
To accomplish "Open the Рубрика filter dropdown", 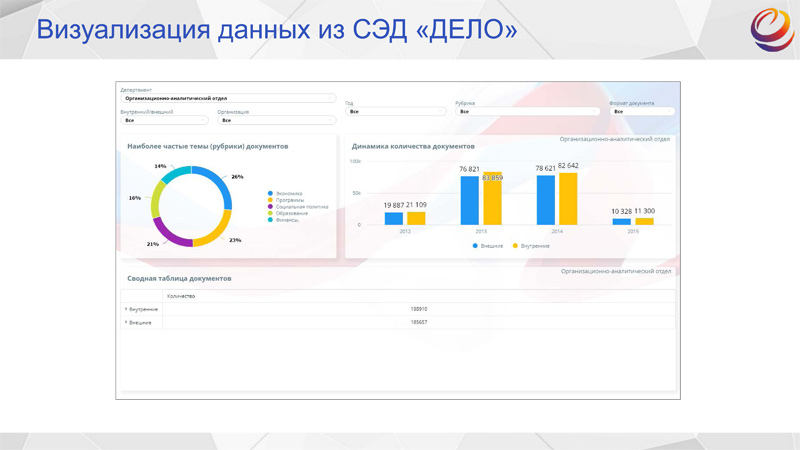I will point(528,111).
